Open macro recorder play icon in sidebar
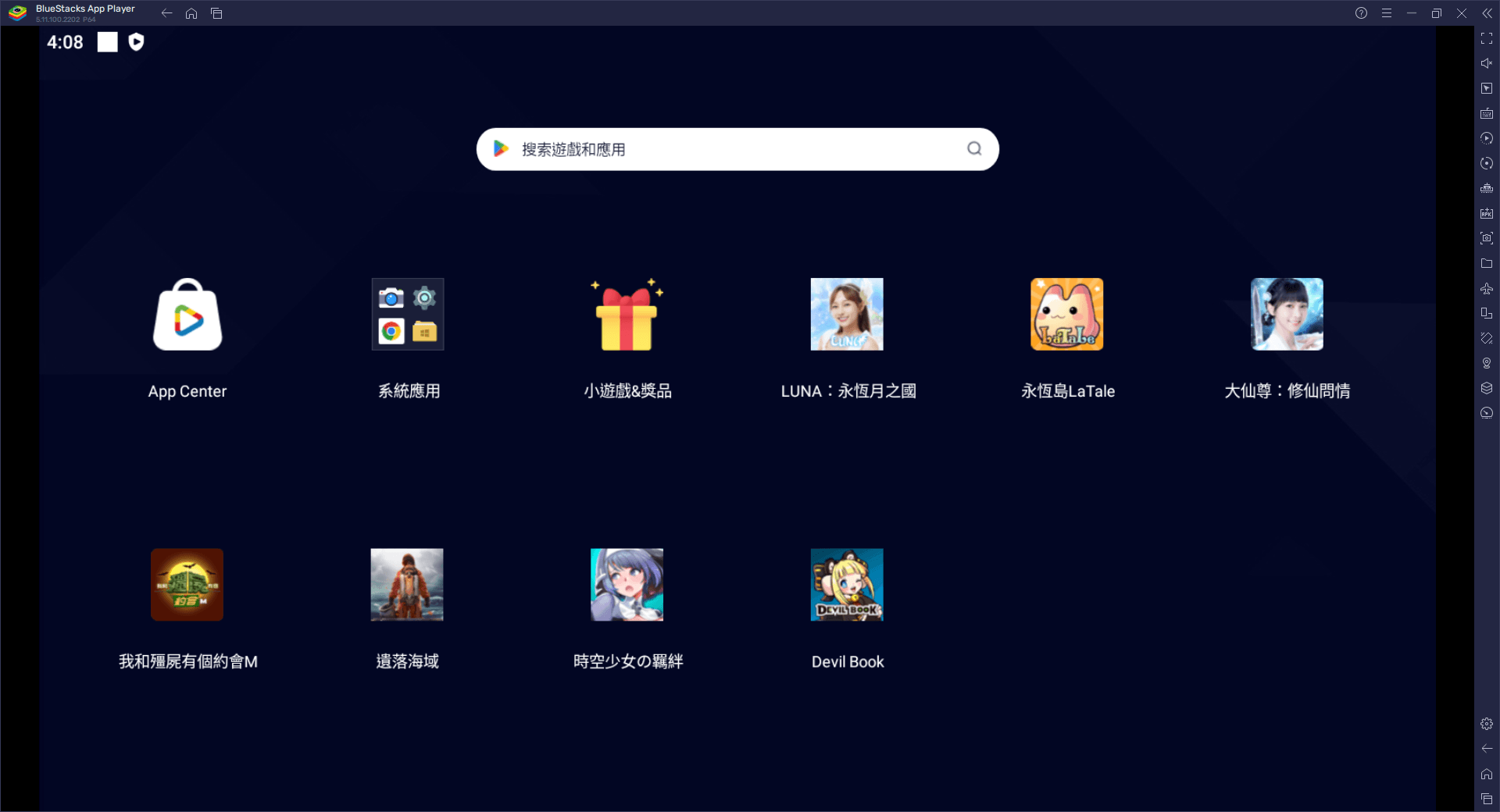1500x812 pixels. click(x=1487, y=138)
